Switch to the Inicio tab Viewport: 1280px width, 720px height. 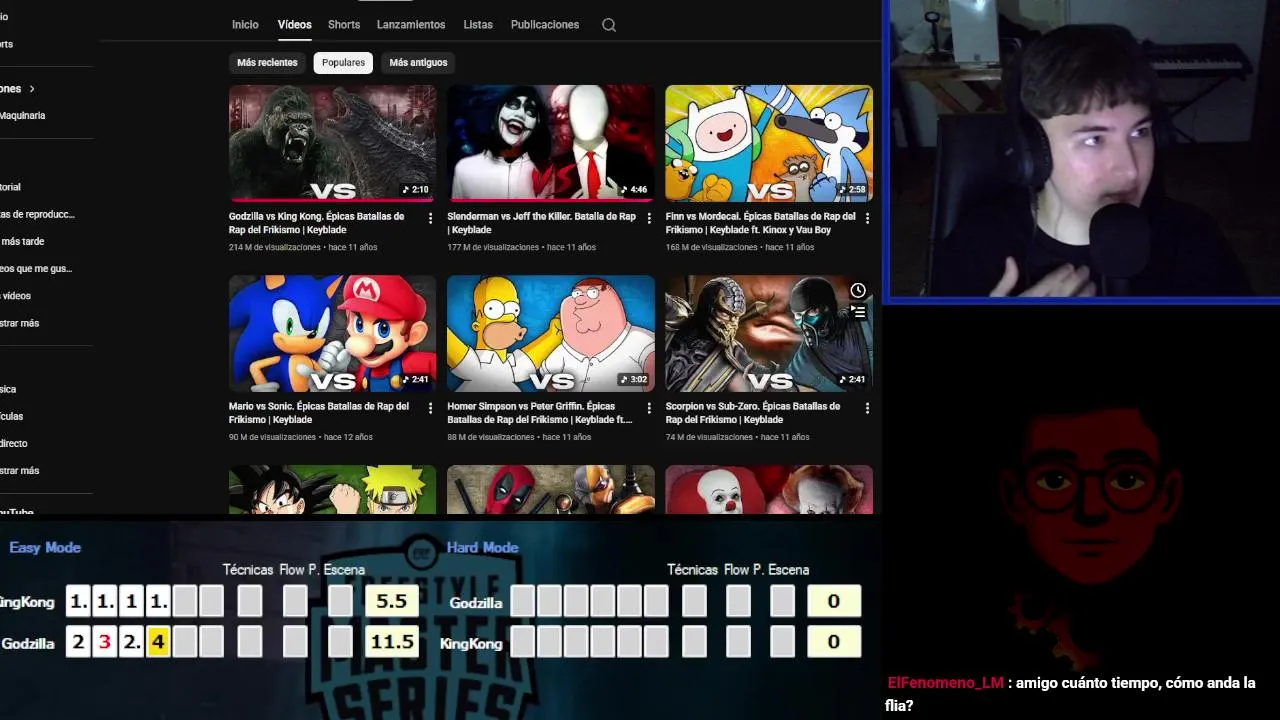click(x=245, y=25)
